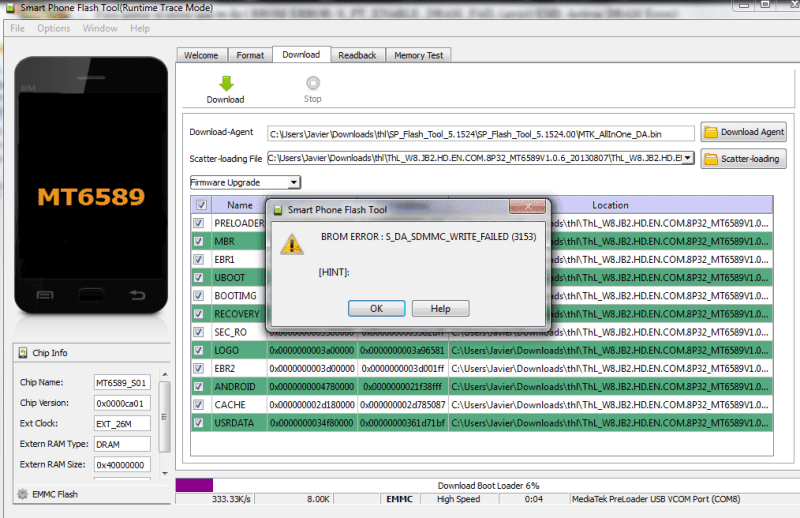The width and height of the screenshot is (800, 518).
Task: Click the 333.33K/s transfer speed status
Action: [231, 499]
